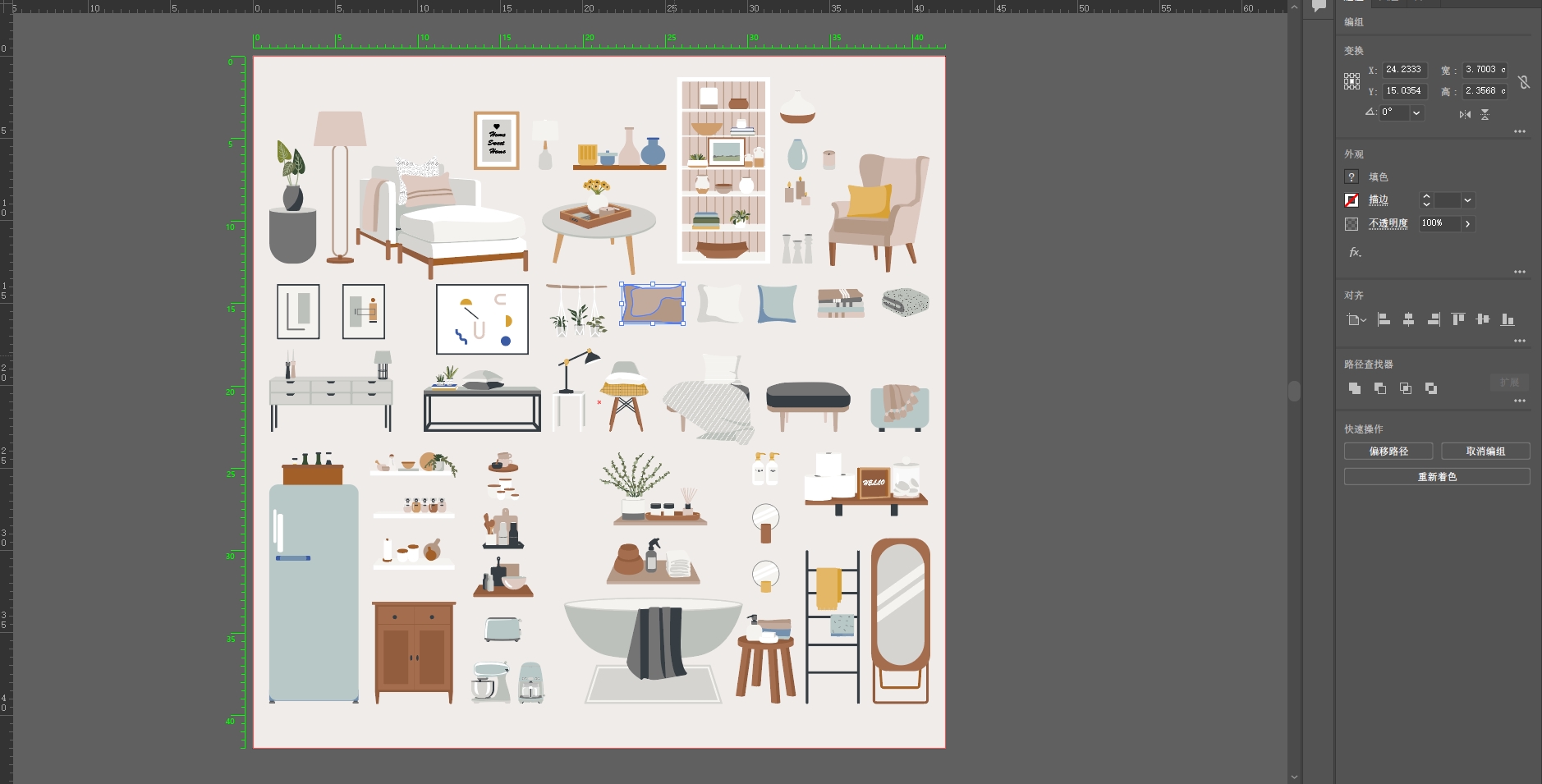This screenshot has height=784, width=1542.
Task: Toggle constrain width and height proportions link
Action: [x=1524, y=81]
